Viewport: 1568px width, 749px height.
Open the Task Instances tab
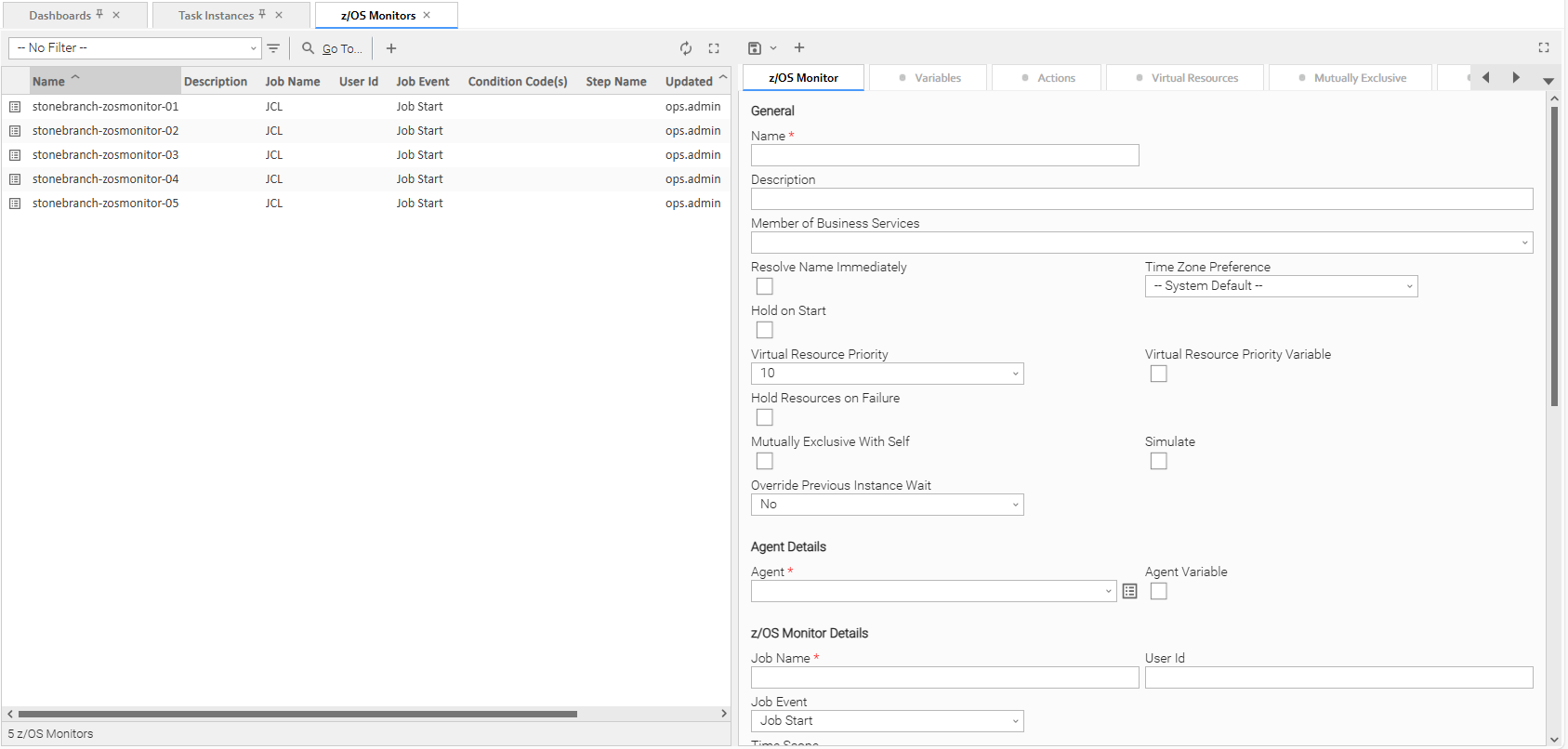click(216, 16)
